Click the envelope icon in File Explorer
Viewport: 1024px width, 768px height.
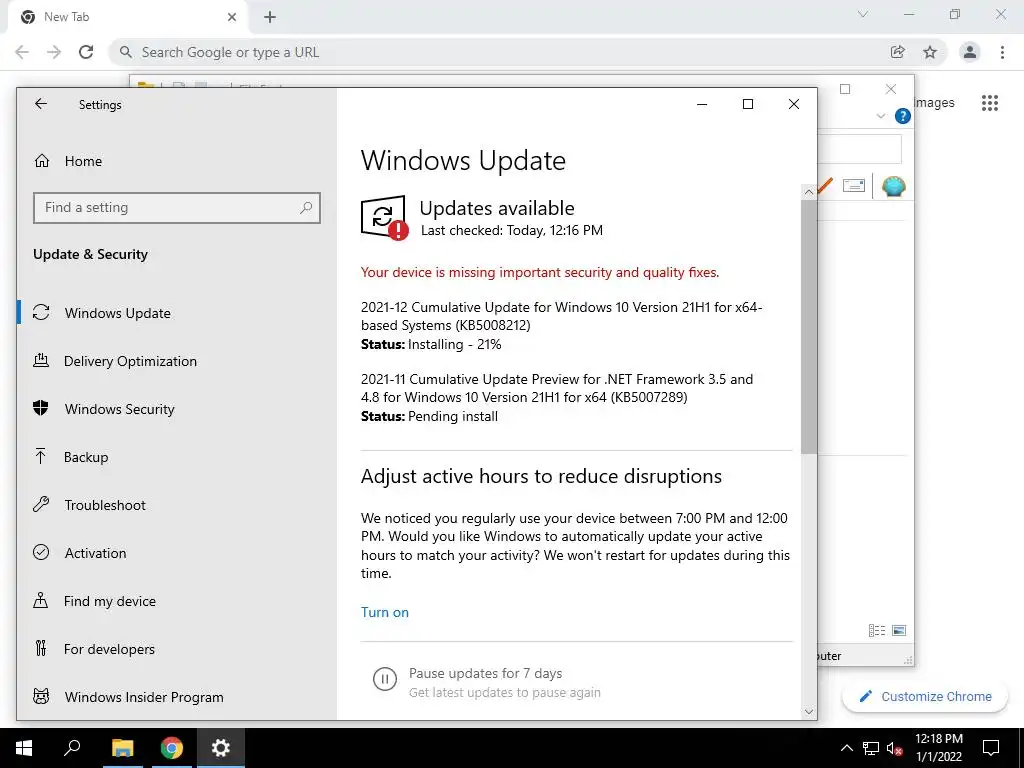point(854,186)
